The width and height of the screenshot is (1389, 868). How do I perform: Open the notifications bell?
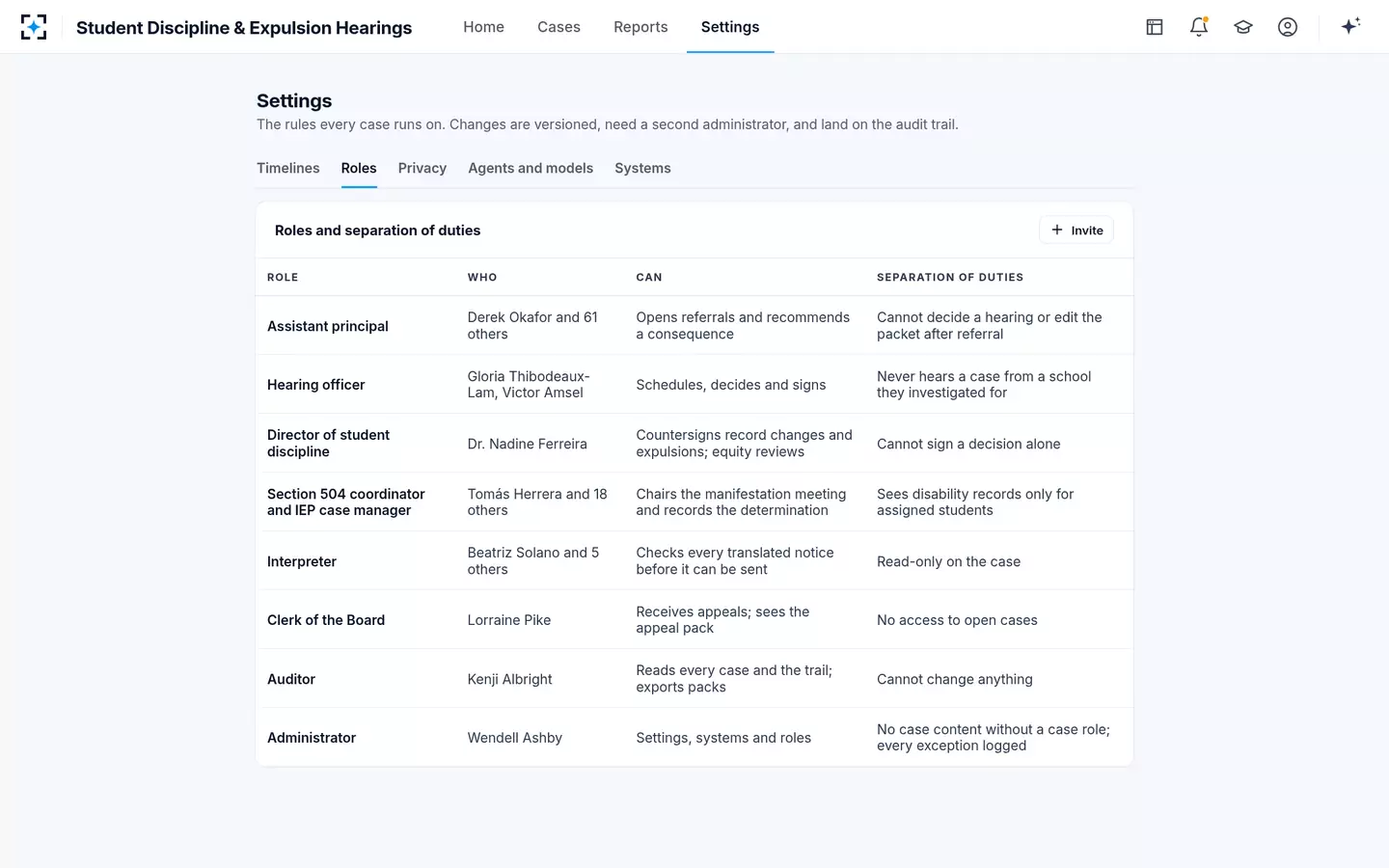click(x=1199, y=27)
